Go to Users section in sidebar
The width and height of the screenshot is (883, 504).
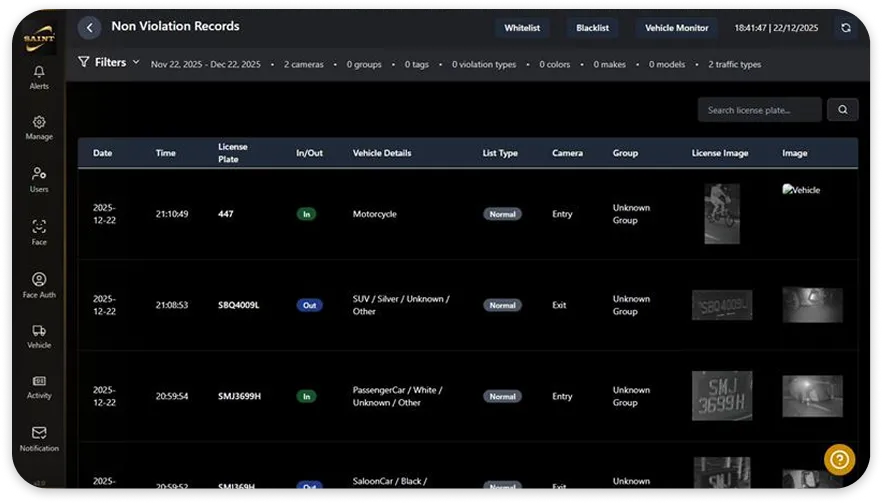pos(39,175)
